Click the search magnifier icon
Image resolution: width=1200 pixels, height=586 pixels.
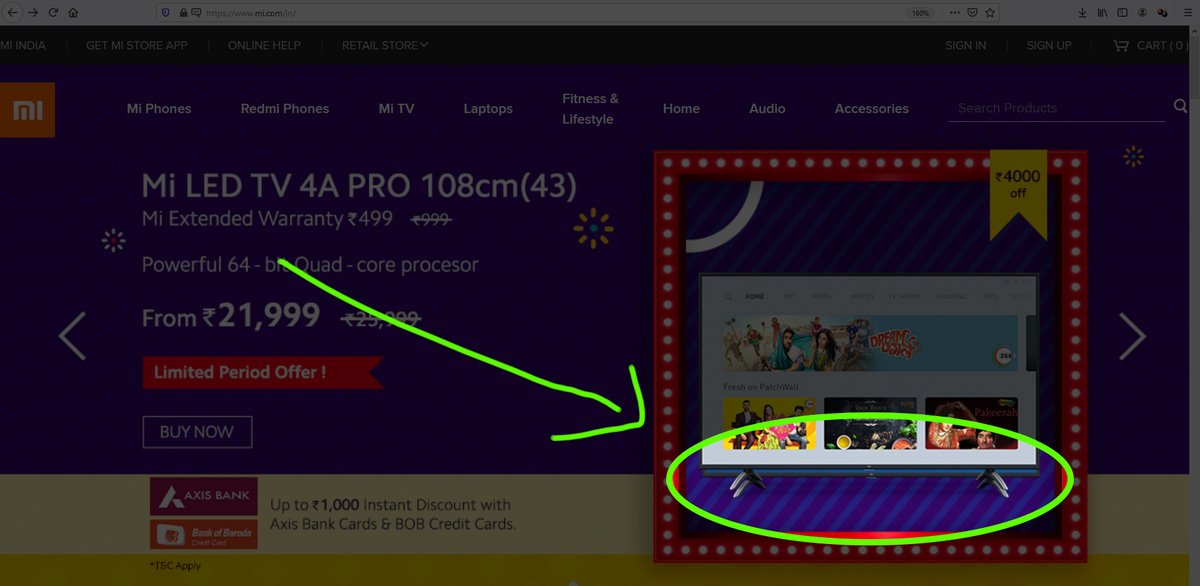[1181, 106]
